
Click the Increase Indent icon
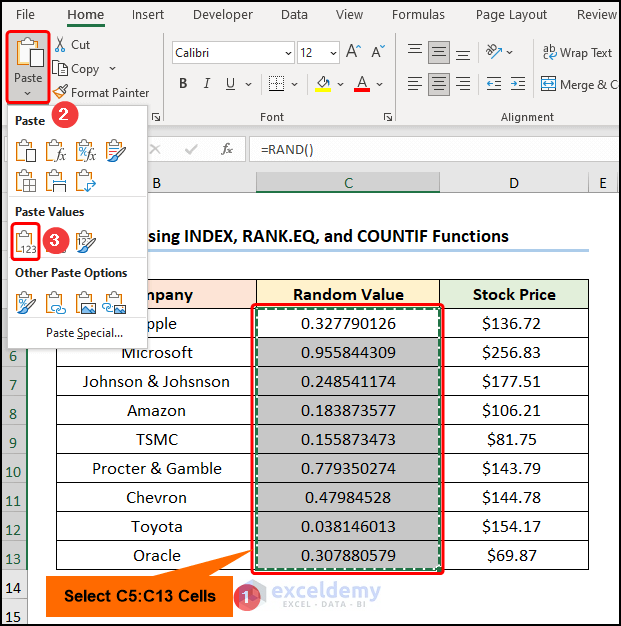[x=518, y=84]
